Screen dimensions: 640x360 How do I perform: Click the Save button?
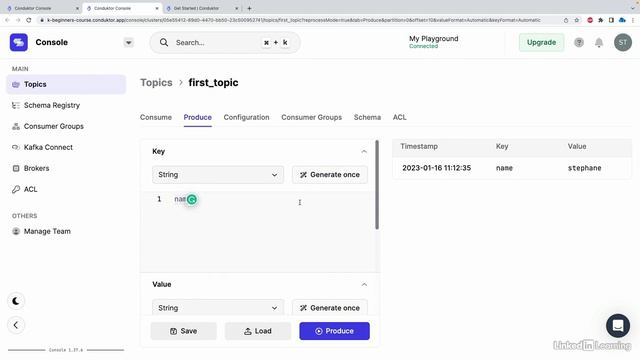pyautogui.click(x=184, y=331)
